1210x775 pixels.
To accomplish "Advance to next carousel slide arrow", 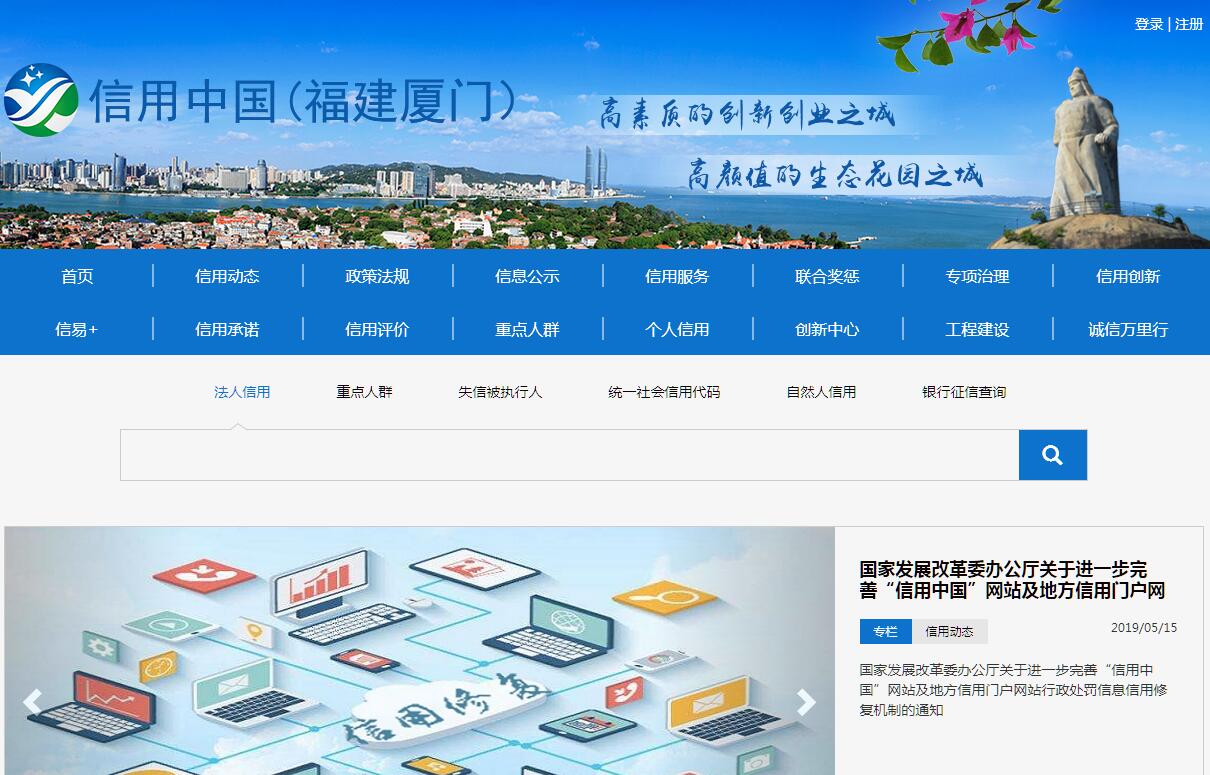I will coord(806,702).
